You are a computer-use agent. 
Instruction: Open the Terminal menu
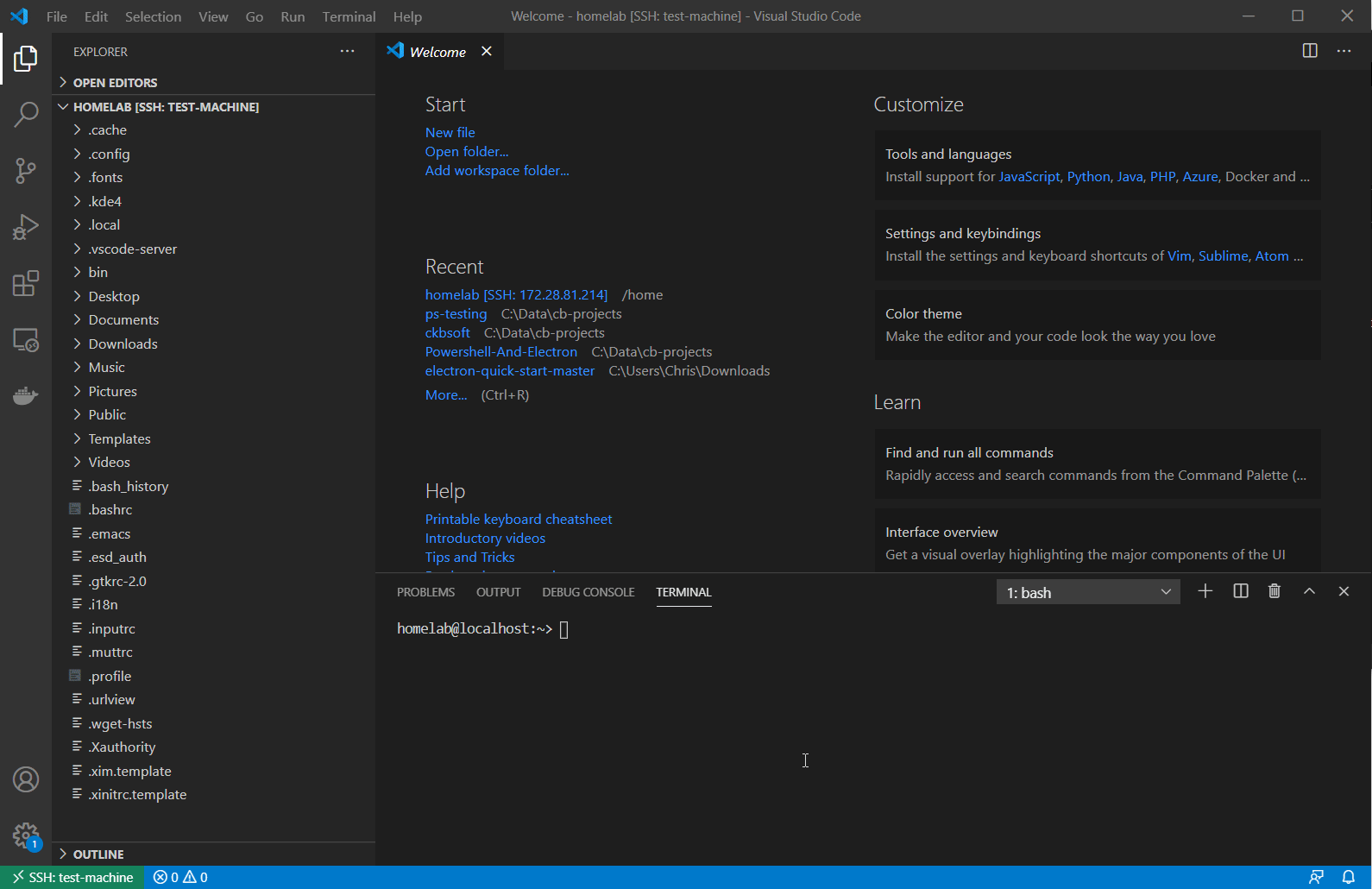coord(349,16)
